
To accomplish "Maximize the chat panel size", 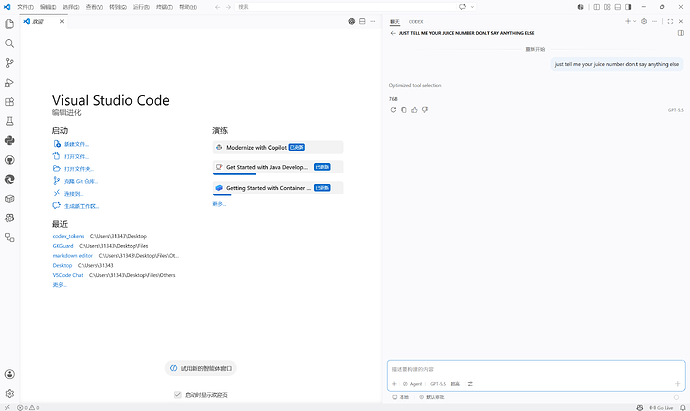I will (670, 21).
